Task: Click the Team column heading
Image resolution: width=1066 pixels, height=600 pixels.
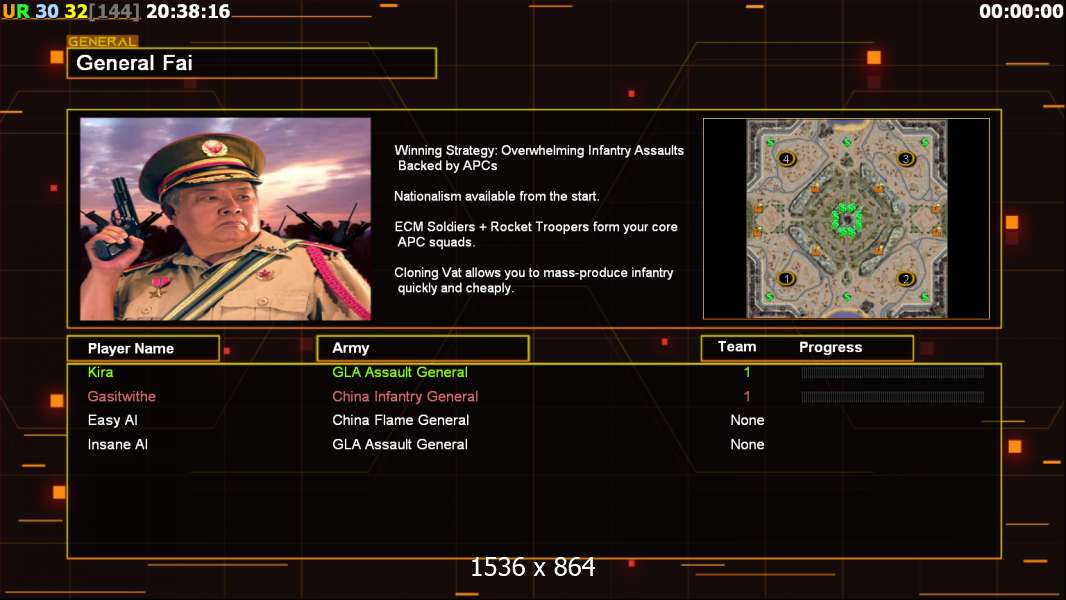Action: point(737,347)
